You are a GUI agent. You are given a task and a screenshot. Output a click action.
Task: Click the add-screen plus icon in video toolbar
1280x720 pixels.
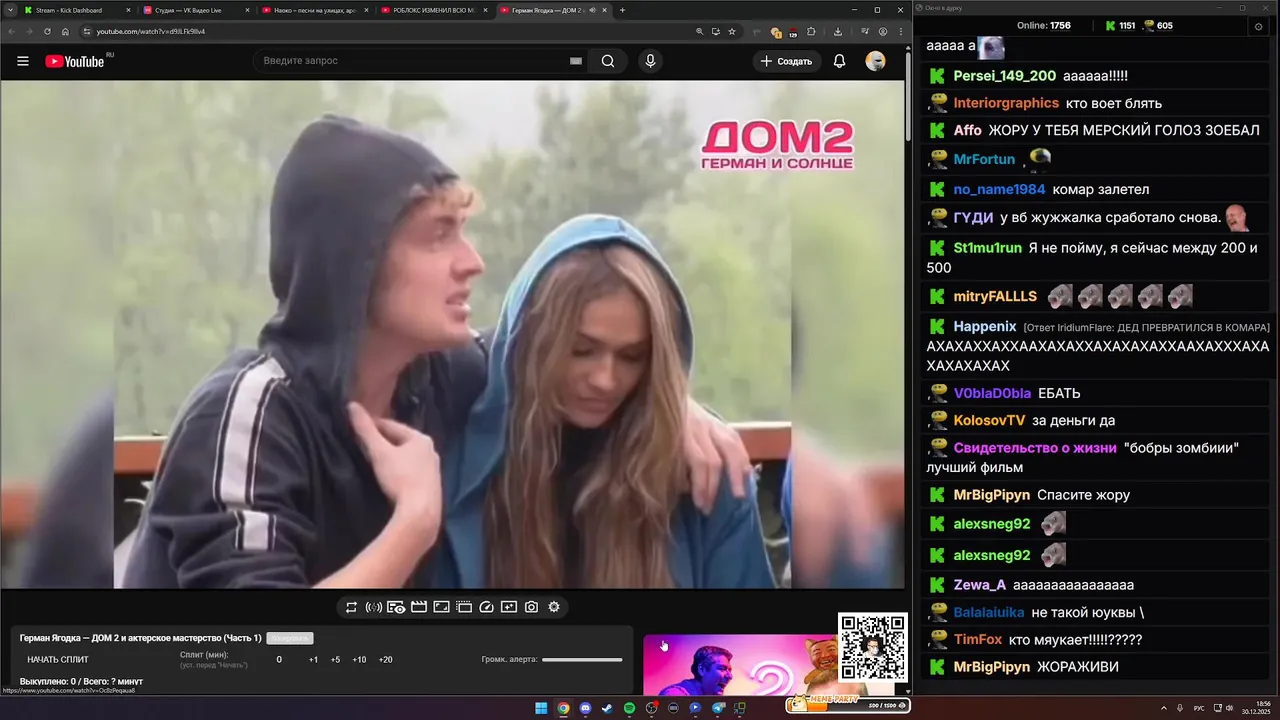[509, 607]
